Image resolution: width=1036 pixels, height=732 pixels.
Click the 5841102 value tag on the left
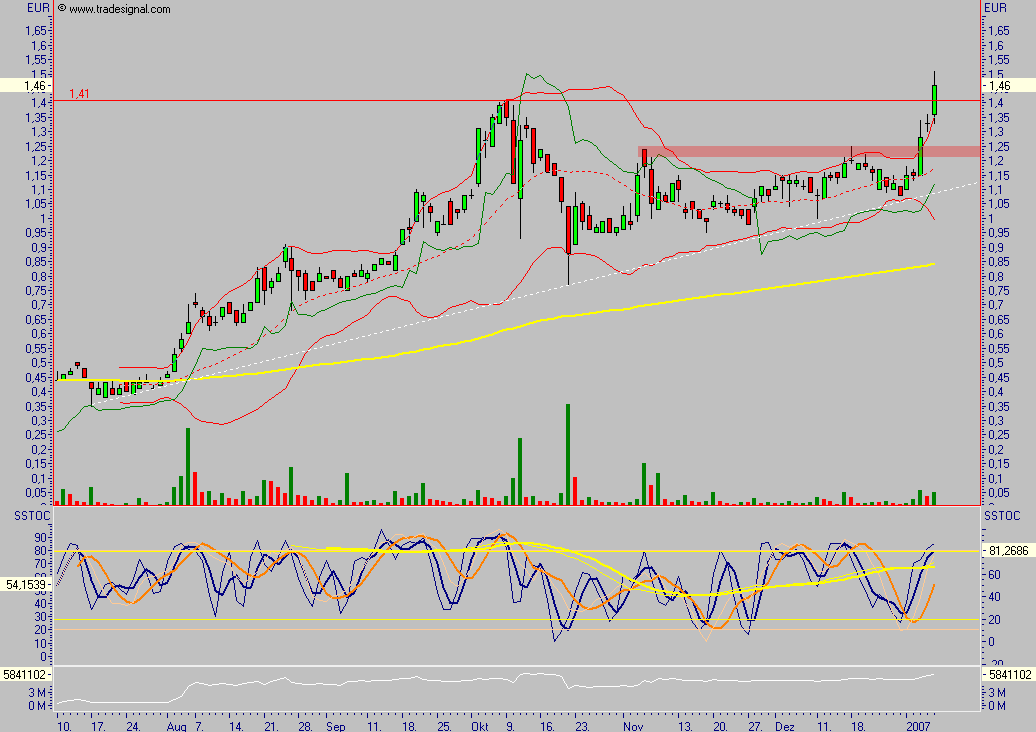(x=27, y=675)
